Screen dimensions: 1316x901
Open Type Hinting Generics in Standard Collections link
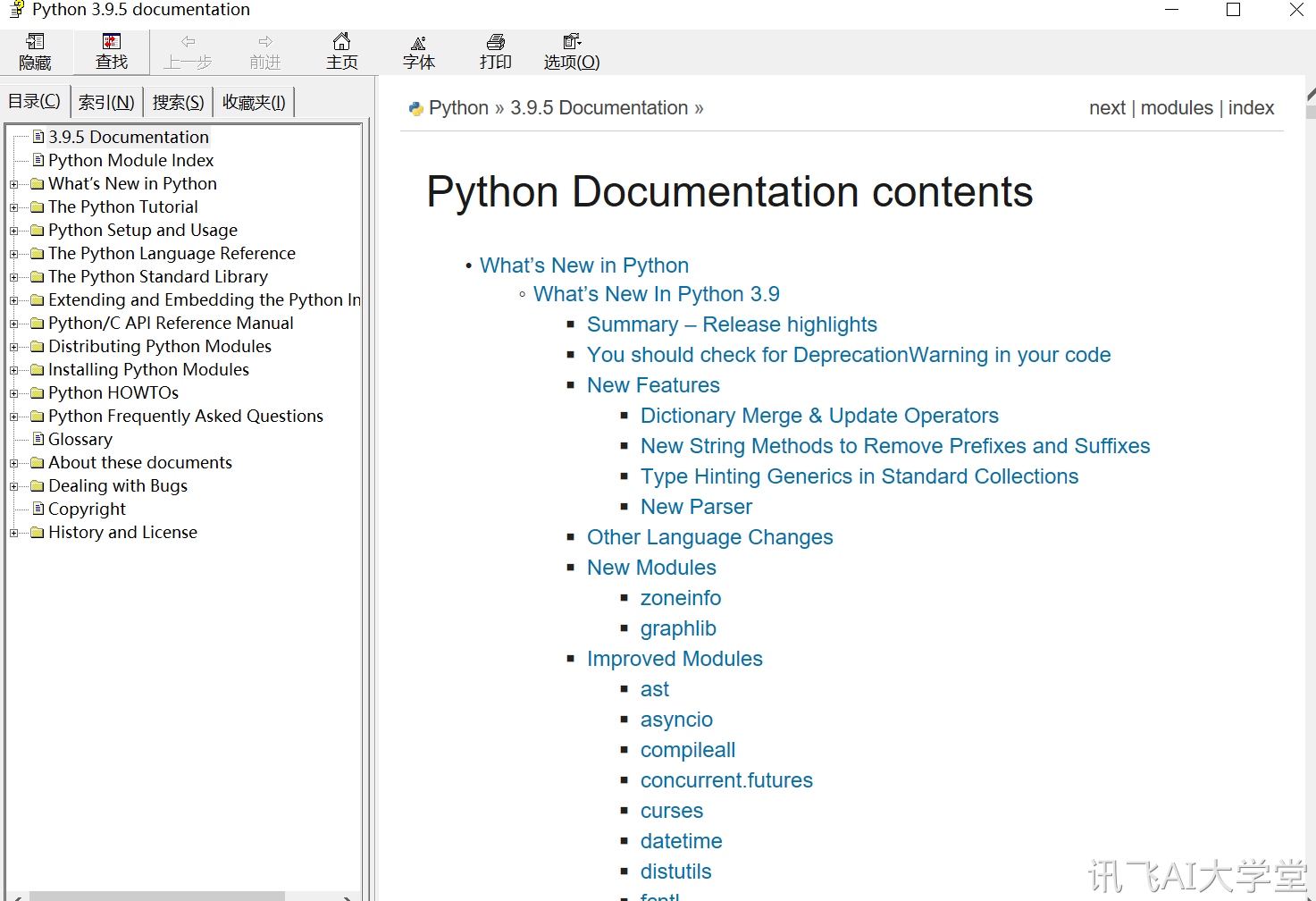tap(859, 476)
